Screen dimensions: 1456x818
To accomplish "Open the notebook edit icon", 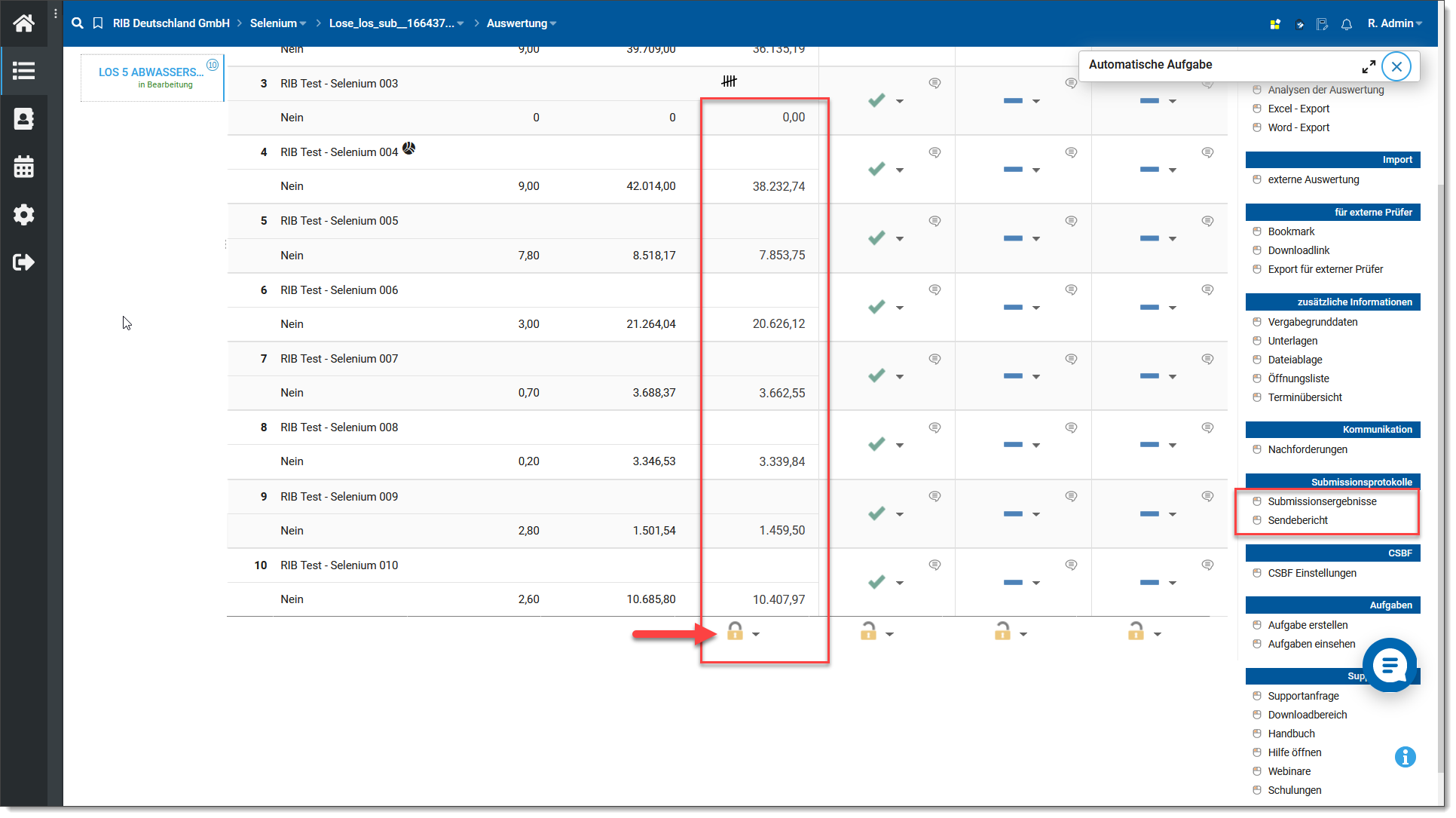I will 1323,24.
